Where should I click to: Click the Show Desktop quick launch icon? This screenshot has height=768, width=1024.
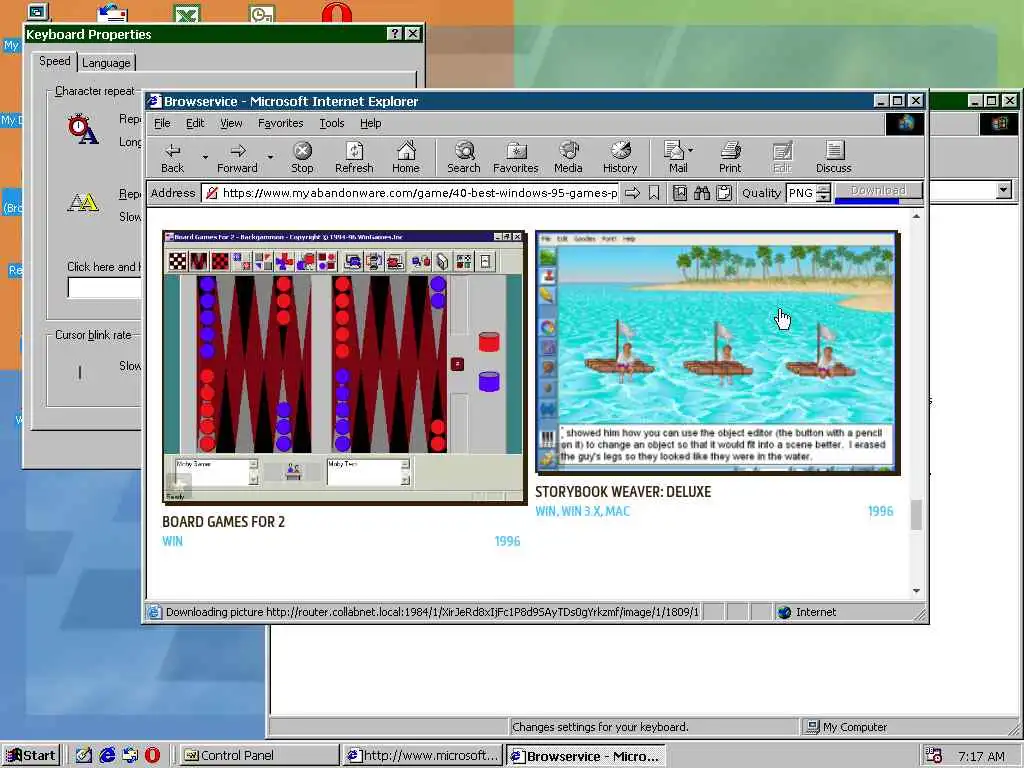(84, 755)
